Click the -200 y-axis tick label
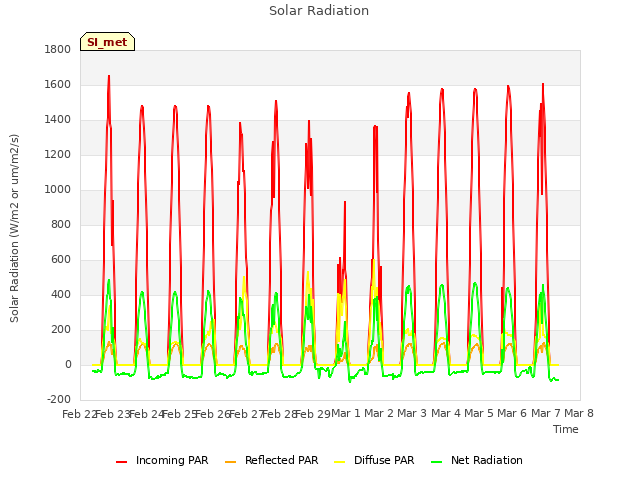 (x=59, y=400)
